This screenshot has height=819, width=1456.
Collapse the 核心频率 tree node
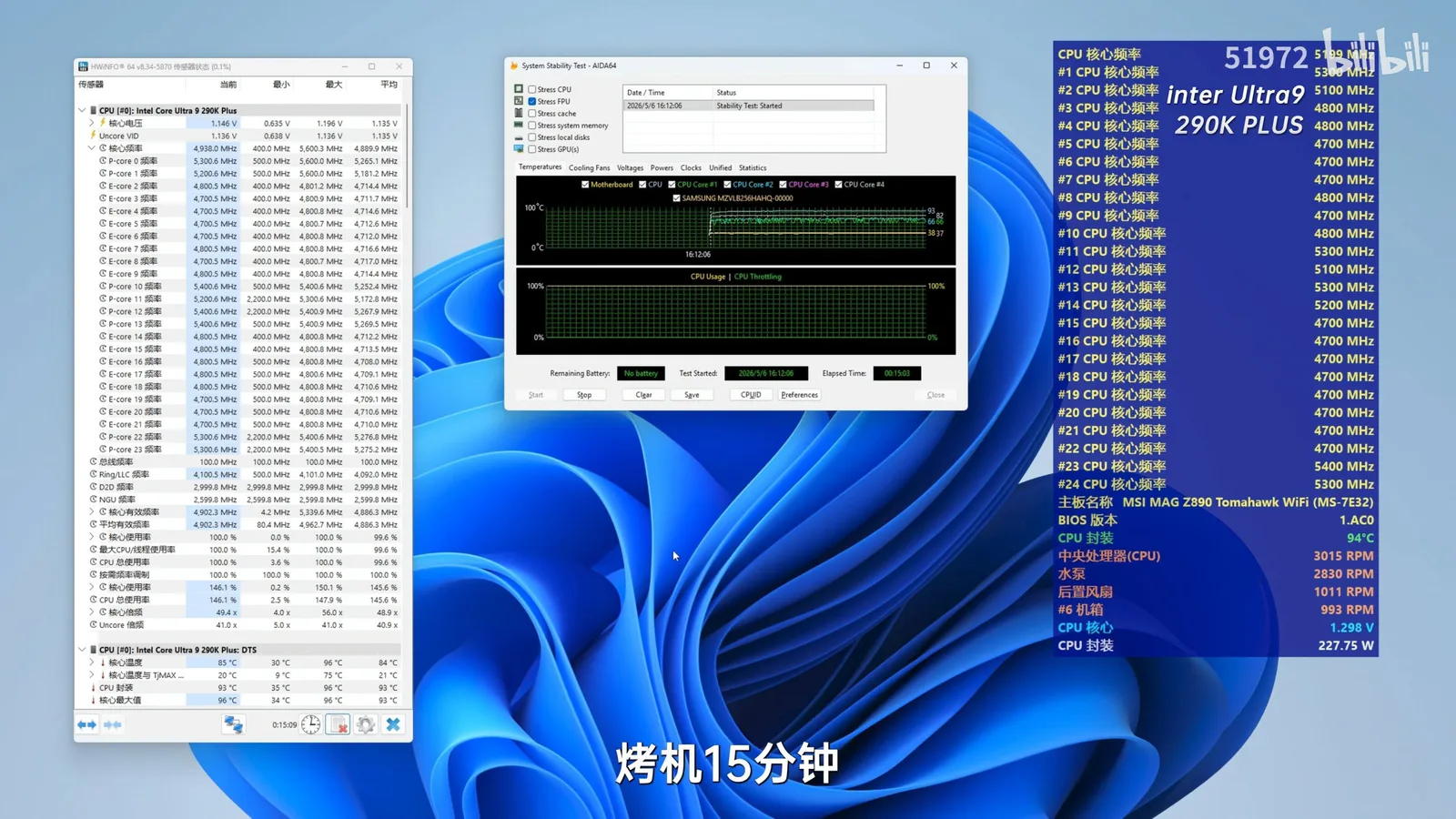click(92, 148)
